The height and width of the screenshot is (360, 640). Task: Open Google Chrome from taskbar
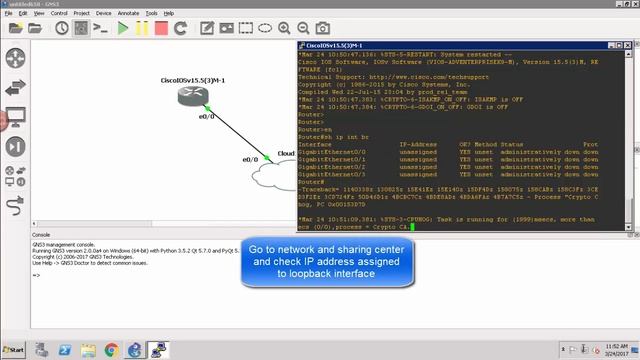(111, 350)
